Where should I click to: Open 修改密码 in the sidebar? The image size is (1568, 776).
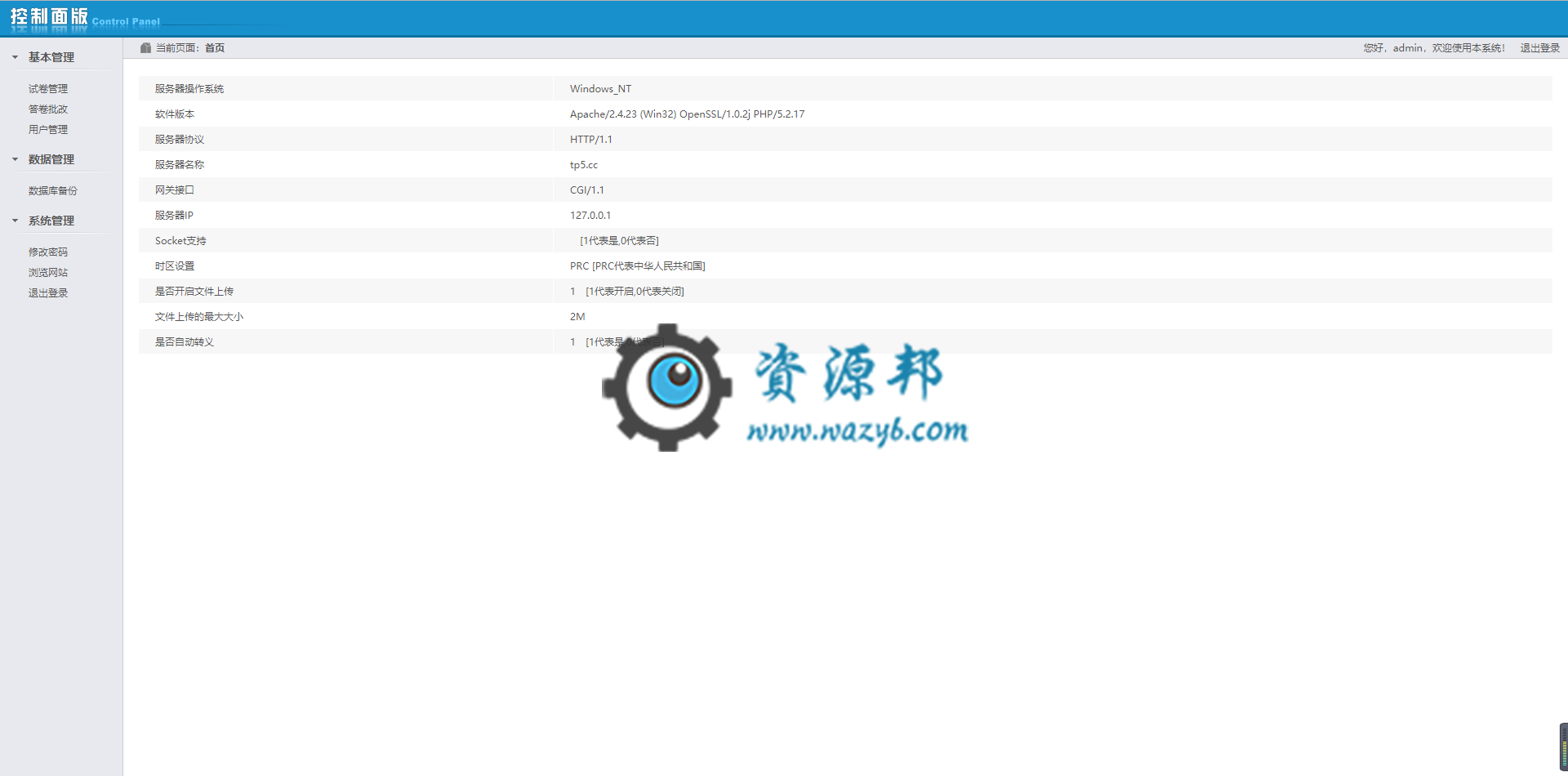pos(48,252)
